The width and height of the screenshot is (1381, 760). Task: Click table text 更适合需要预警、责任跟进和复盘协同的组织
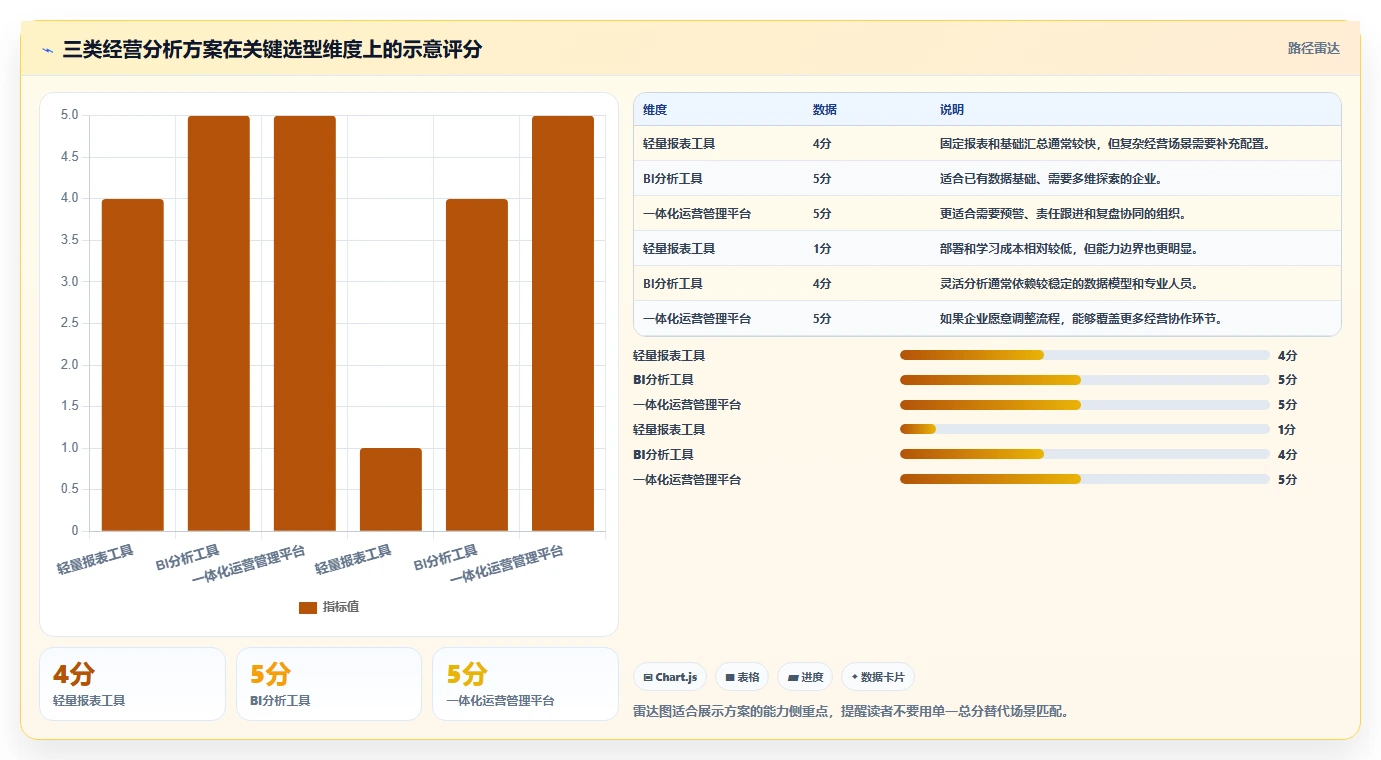(x=1063, y=214)
